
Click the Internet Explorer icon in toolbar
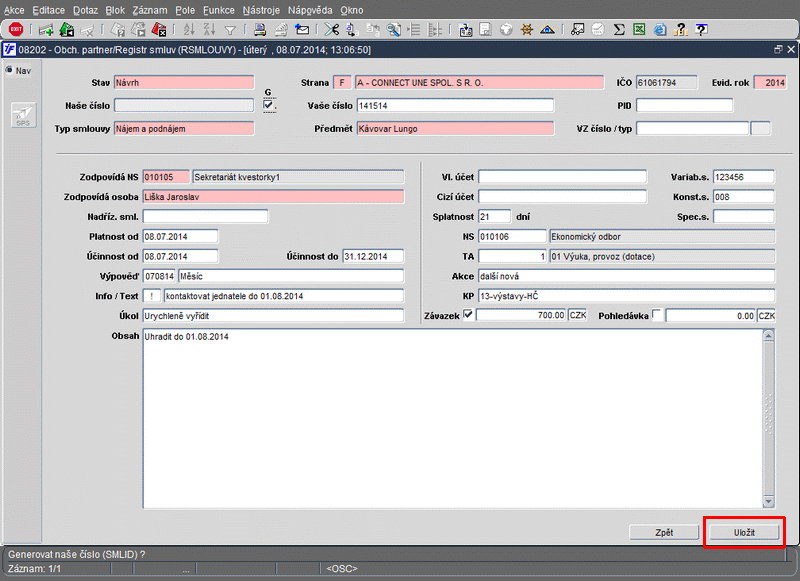tap(660, 30)
